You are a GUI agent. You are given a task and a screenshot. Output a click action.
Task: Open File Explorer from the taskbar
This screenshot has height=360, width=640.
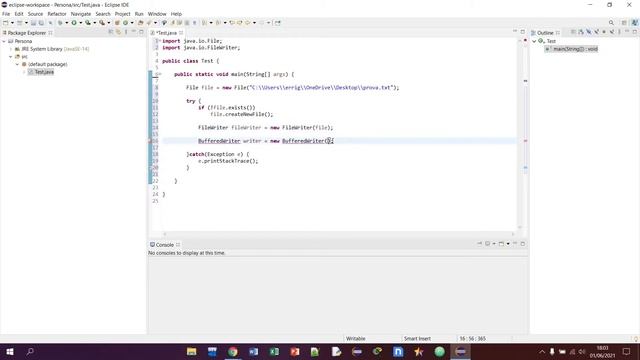click(x=191, y=351)
